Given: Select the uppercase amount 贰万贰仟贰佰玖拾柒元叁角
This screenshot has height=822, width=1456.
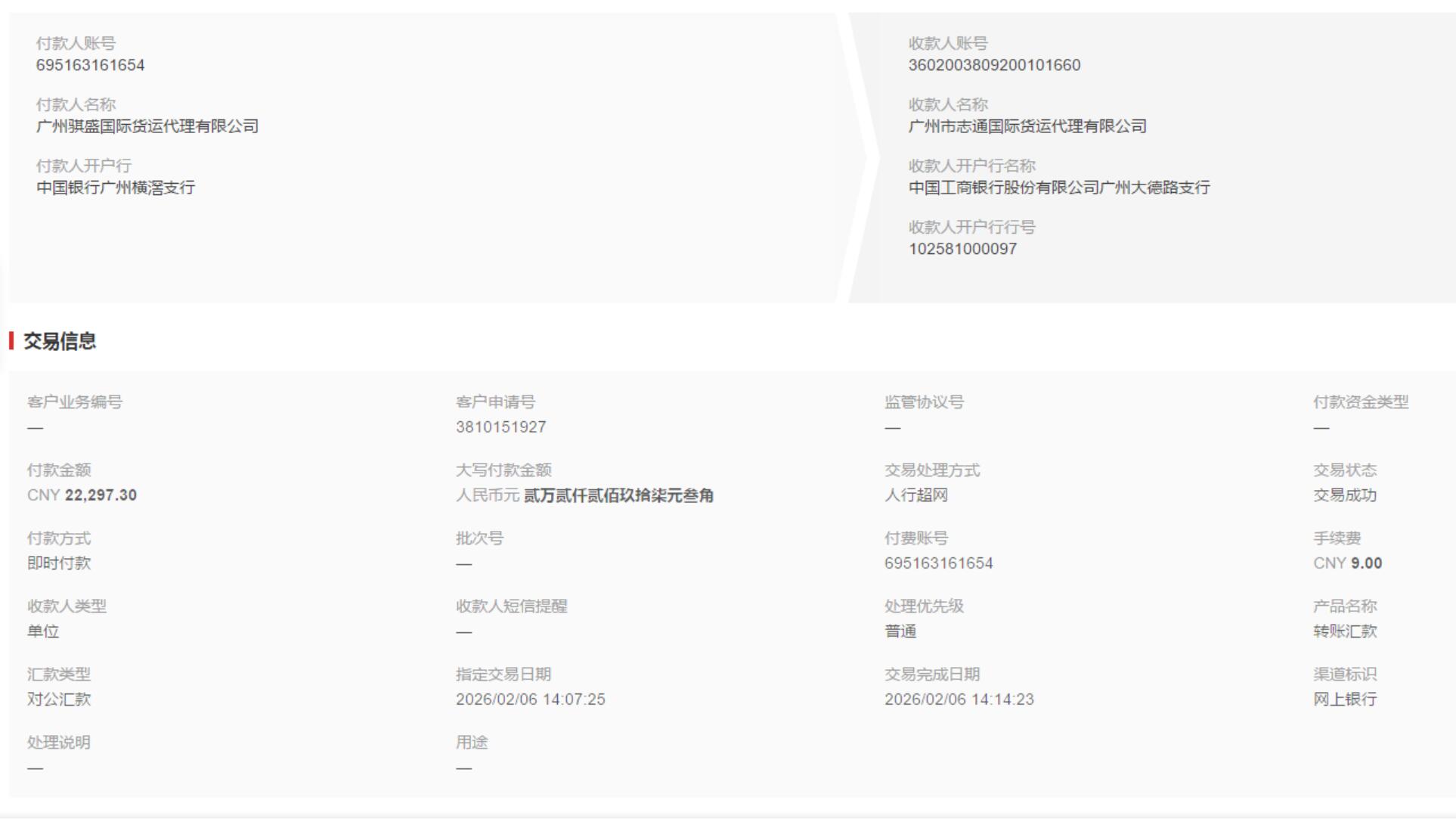Looking at the screenshot, I should [x=618, y=495].
